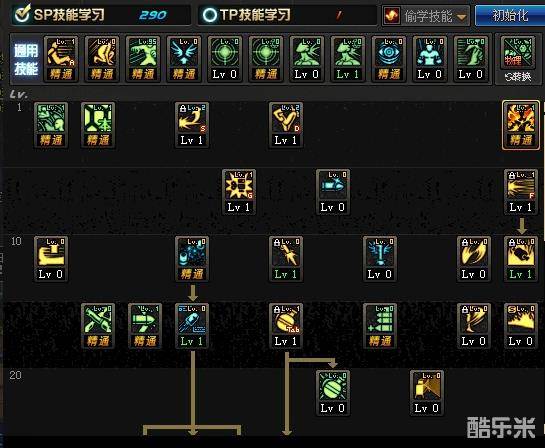Viewport: 545px width, 448px height.
Task: Select the SP技能学习 checkmark option
Action: tap(22, 14)
